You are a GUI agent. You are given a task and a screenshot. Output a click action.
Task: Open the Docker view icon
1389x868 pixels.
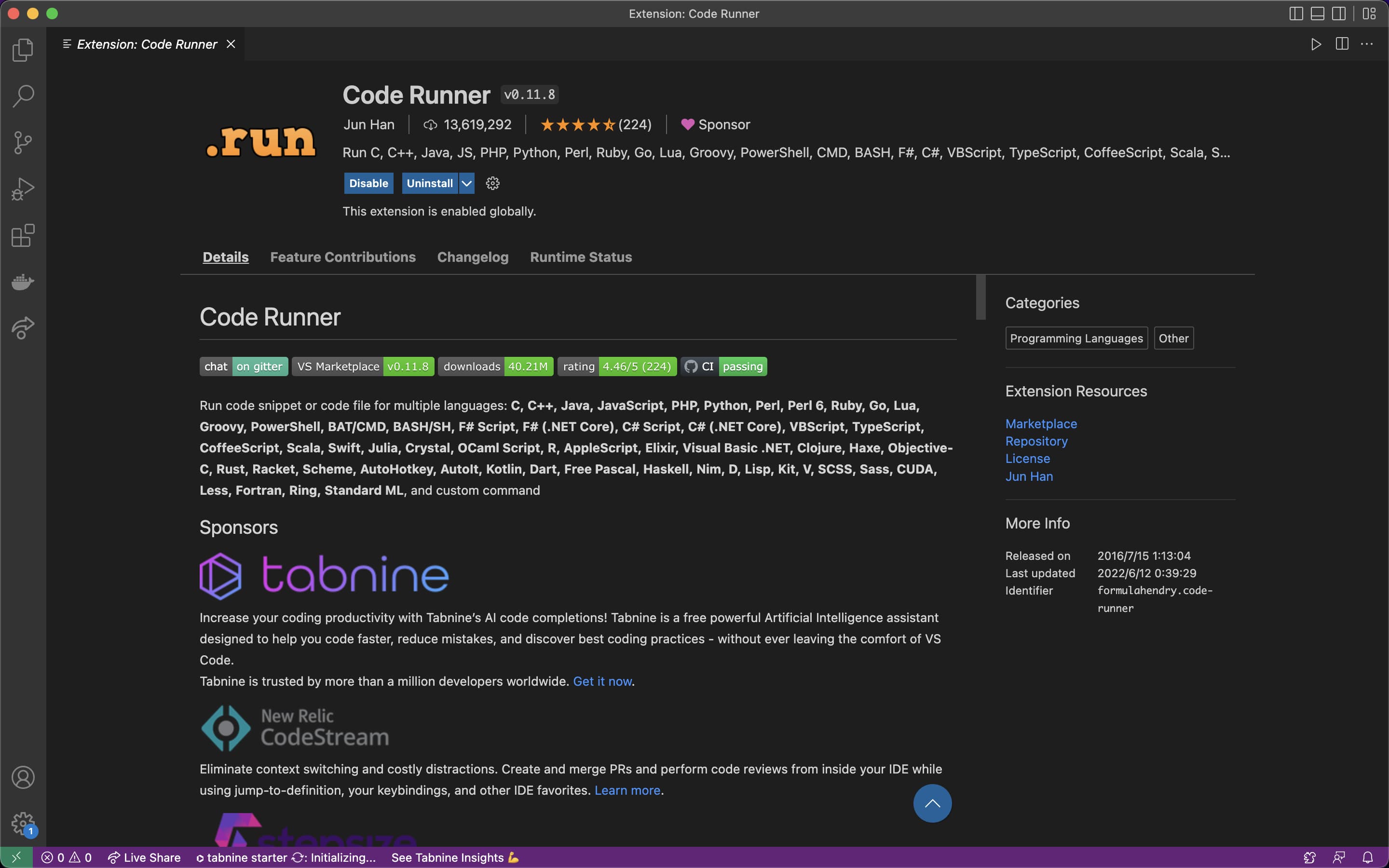pos(23,282)
